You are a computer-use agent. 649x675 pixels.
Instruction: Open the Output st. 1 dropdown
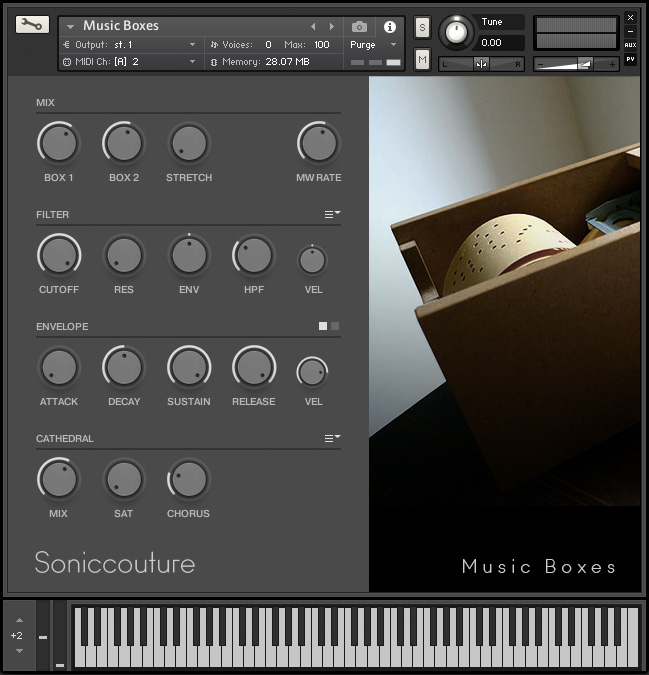(130, 44)
